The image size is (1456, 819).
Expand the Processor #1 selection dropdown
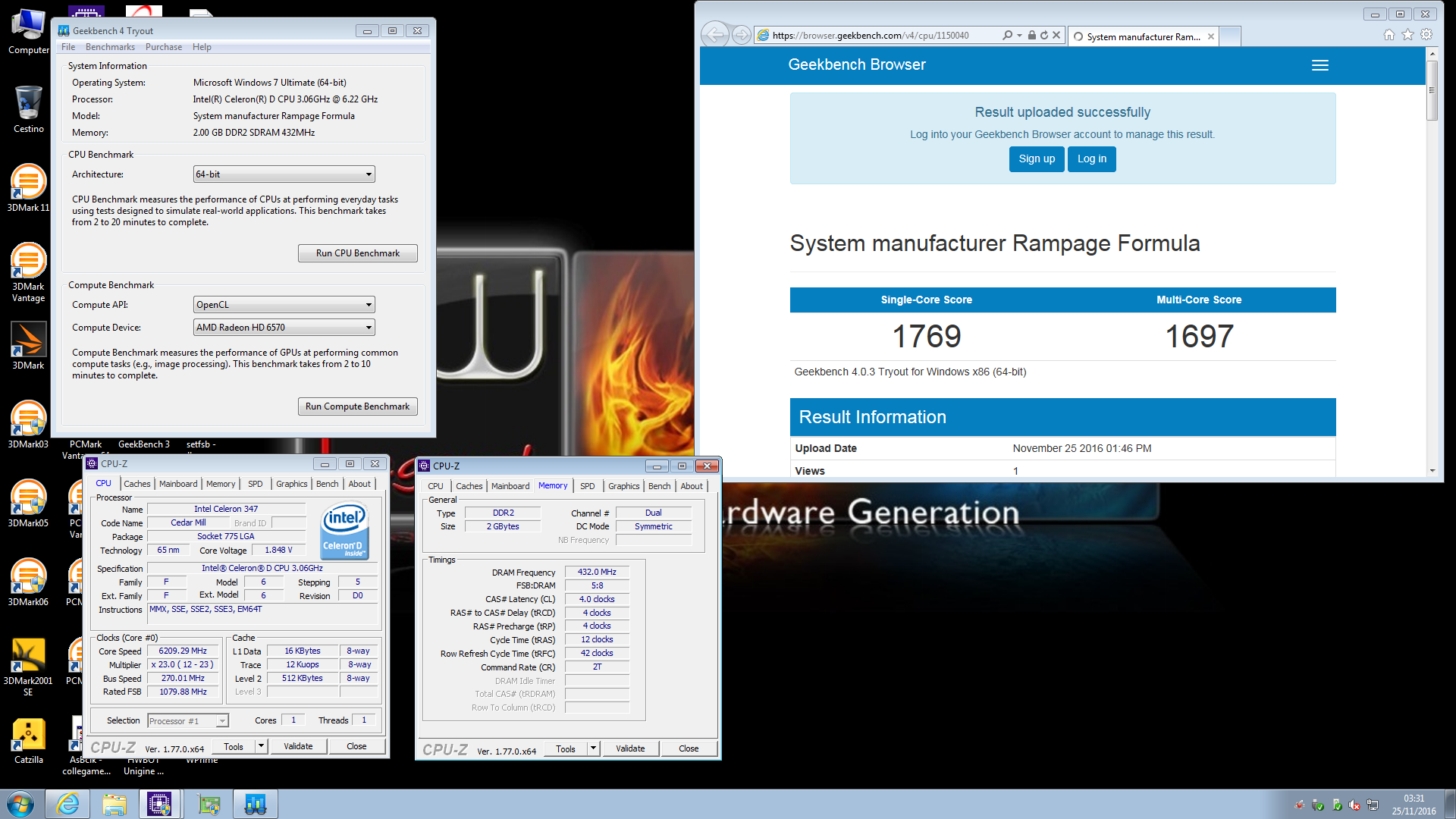tap(222, 721)
